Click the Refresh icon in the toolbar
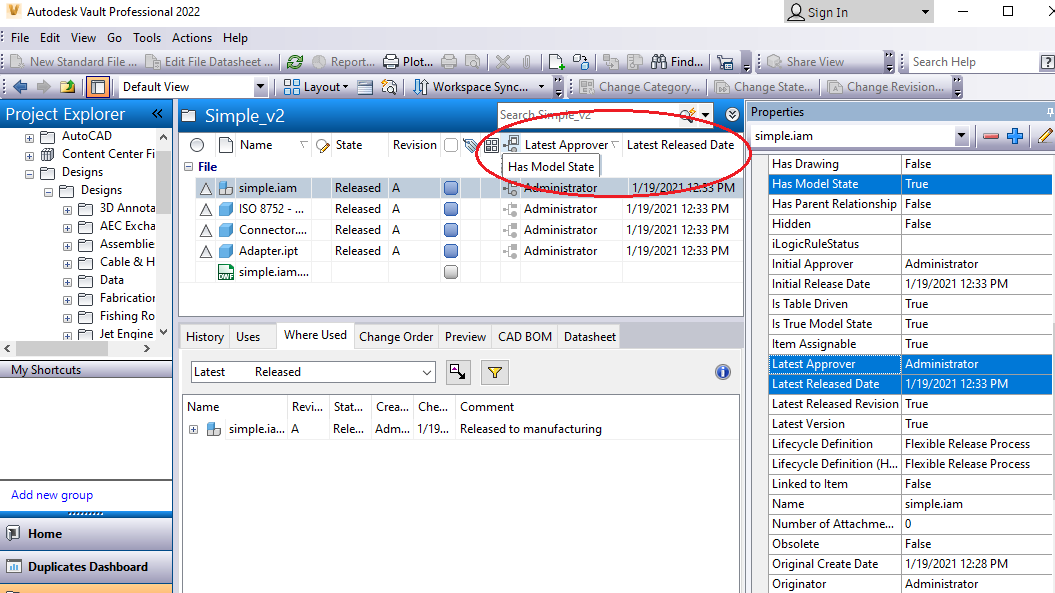This screenshot has height=593, width=1055. [295, 62]
